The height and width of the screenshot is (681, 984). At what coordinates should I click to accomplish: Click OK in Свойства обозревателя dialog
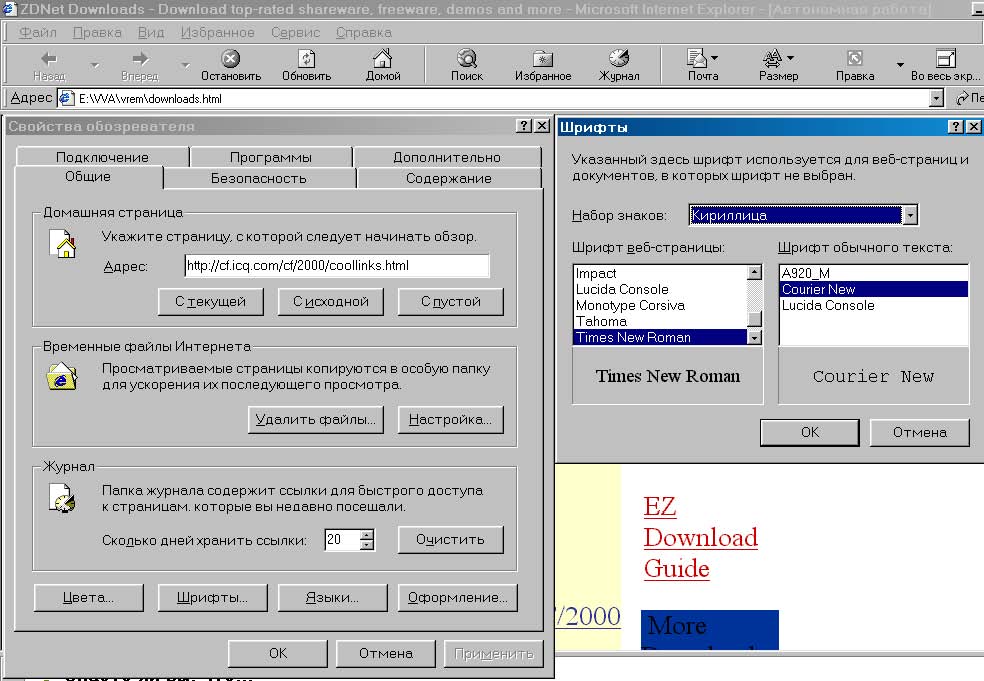277,653
